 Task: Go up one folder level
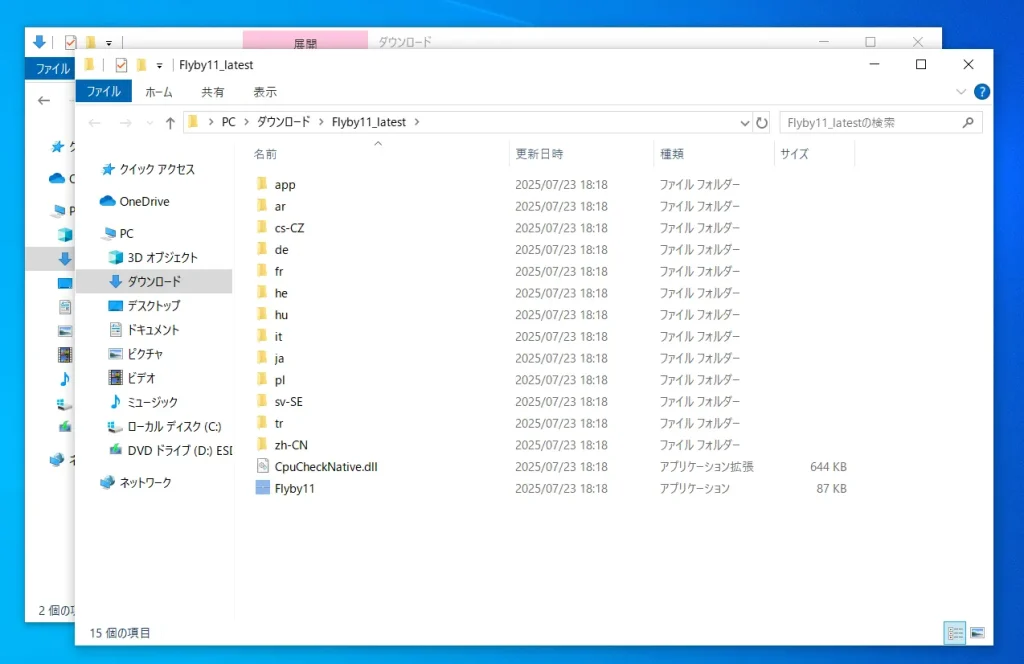click(x=170, y=123)
